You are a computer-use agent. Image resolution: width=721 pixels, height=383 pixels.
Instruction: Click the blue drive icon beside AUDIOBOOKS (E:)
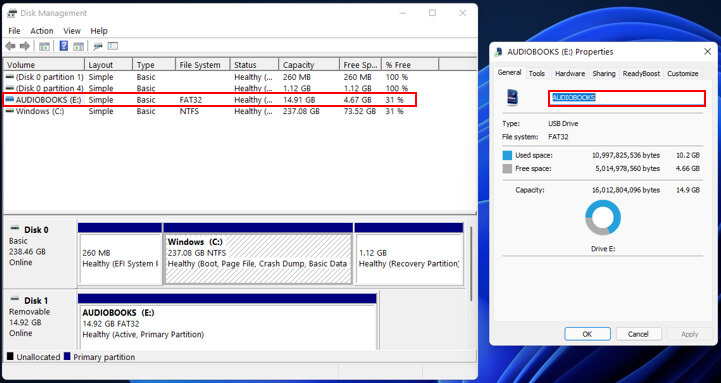pyautogui.click(x=10, y=99)
